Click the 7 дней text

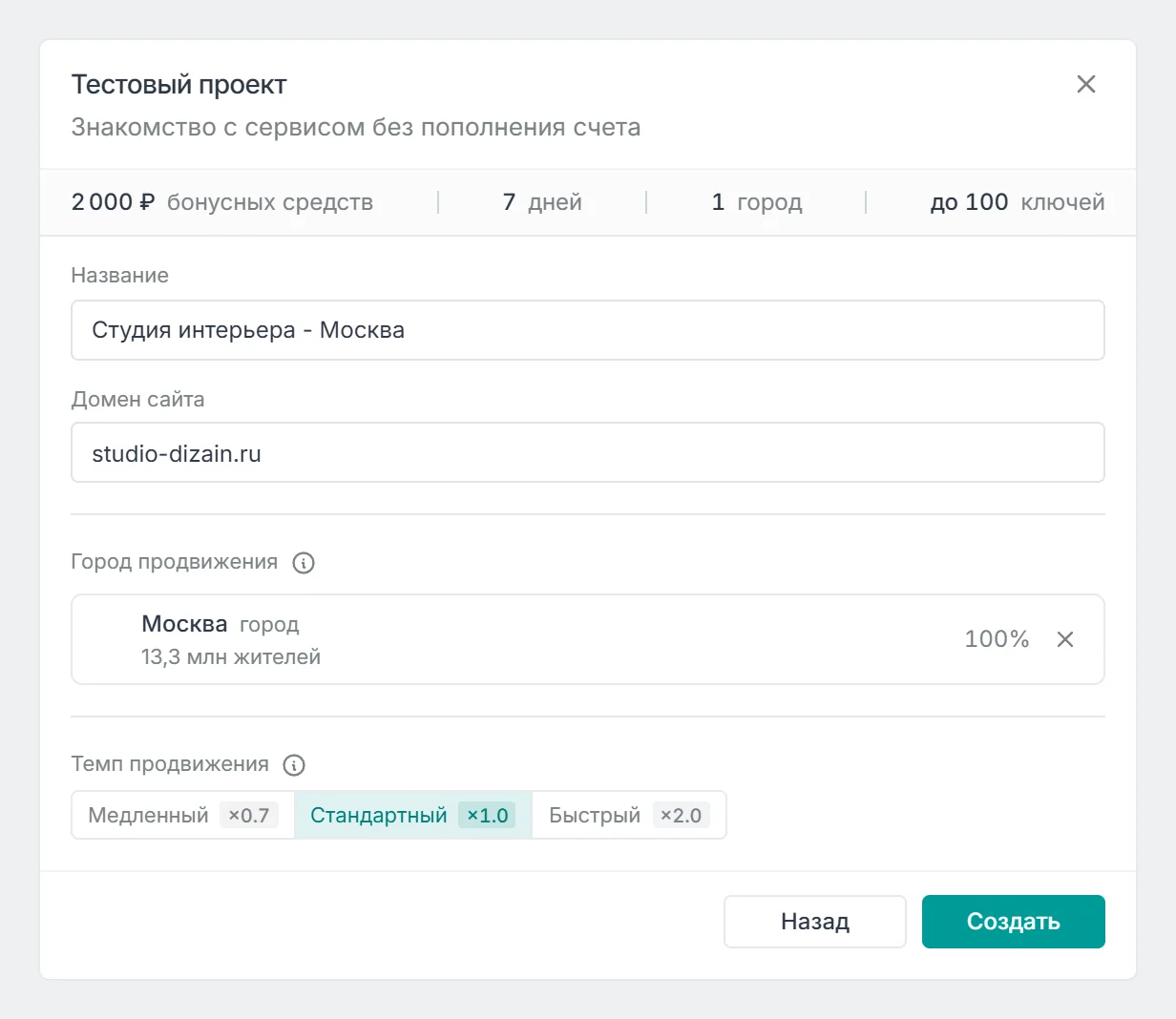pyautogui.click(x=542, y=202)
